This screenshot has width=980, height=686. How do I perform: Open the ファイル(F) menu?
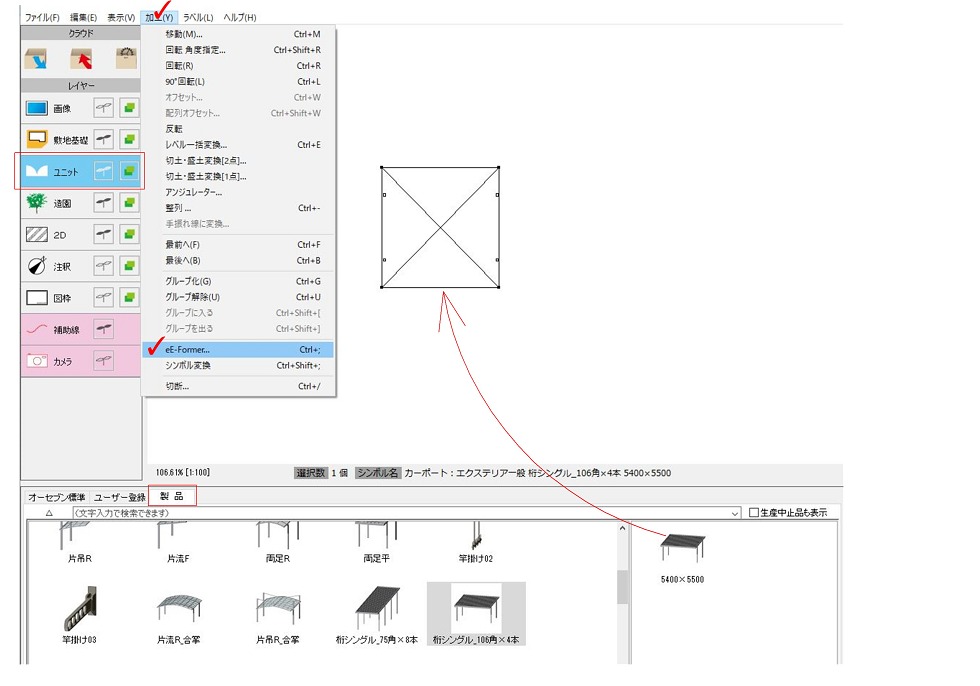point(42,17)
